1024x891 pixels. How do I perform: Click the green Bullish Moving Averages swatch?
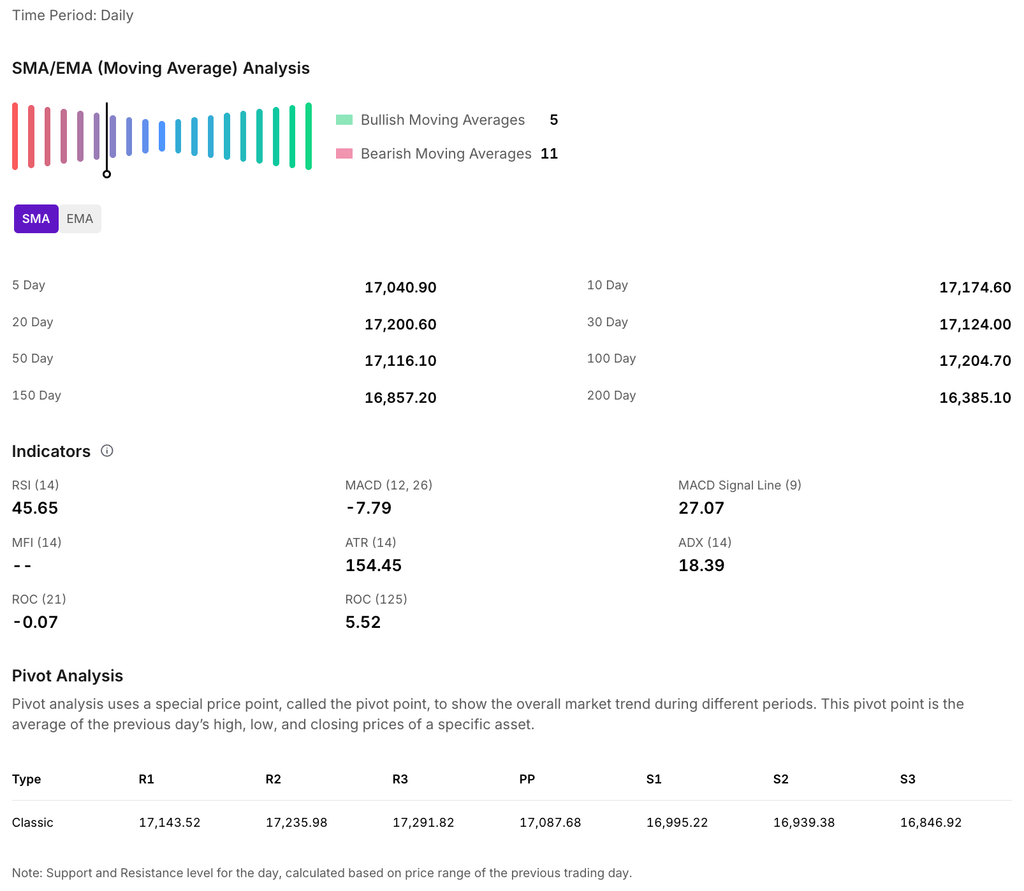(x=344, y=120)
